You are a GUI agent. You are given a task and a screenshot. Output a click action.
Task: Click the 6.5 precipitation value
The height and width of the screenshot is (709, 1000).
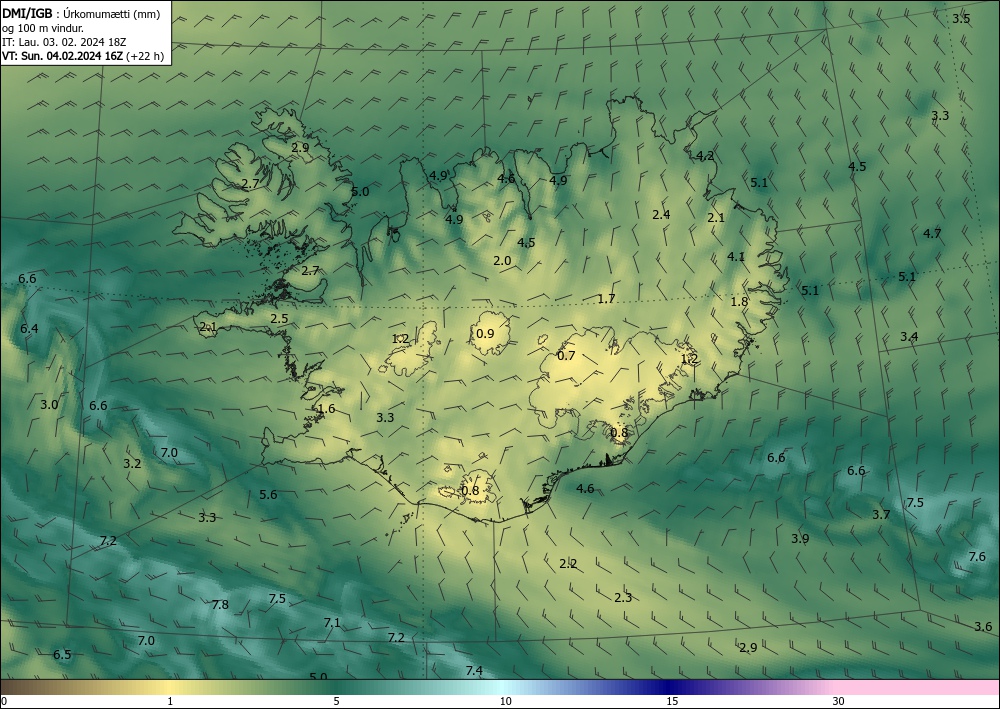[62, 654]
